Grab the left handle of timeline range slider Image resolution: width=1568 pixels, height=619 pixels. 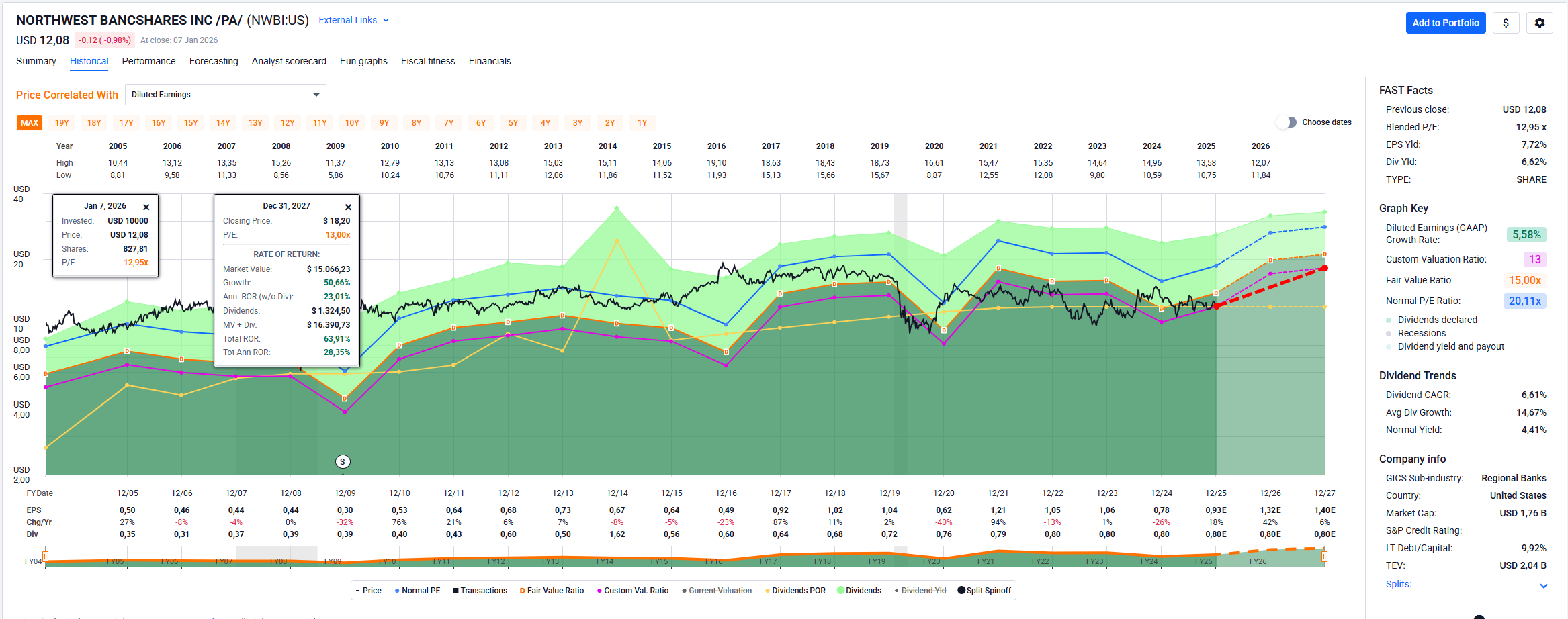point(46,557)
